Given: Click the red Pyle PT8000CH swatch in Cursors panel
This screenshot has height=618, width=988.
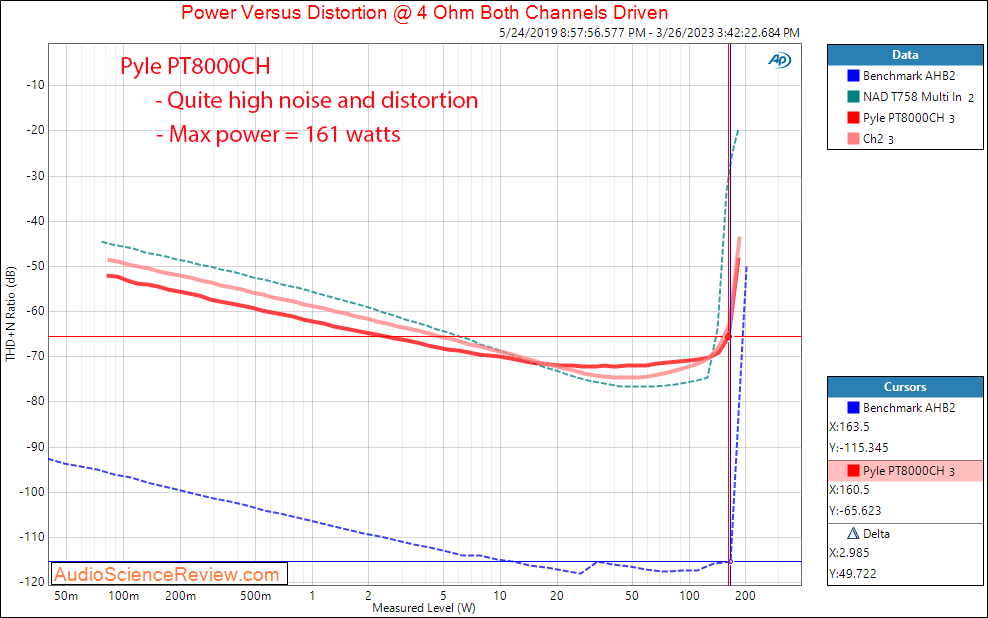Looking at the screenshot, I should [854, 471].
